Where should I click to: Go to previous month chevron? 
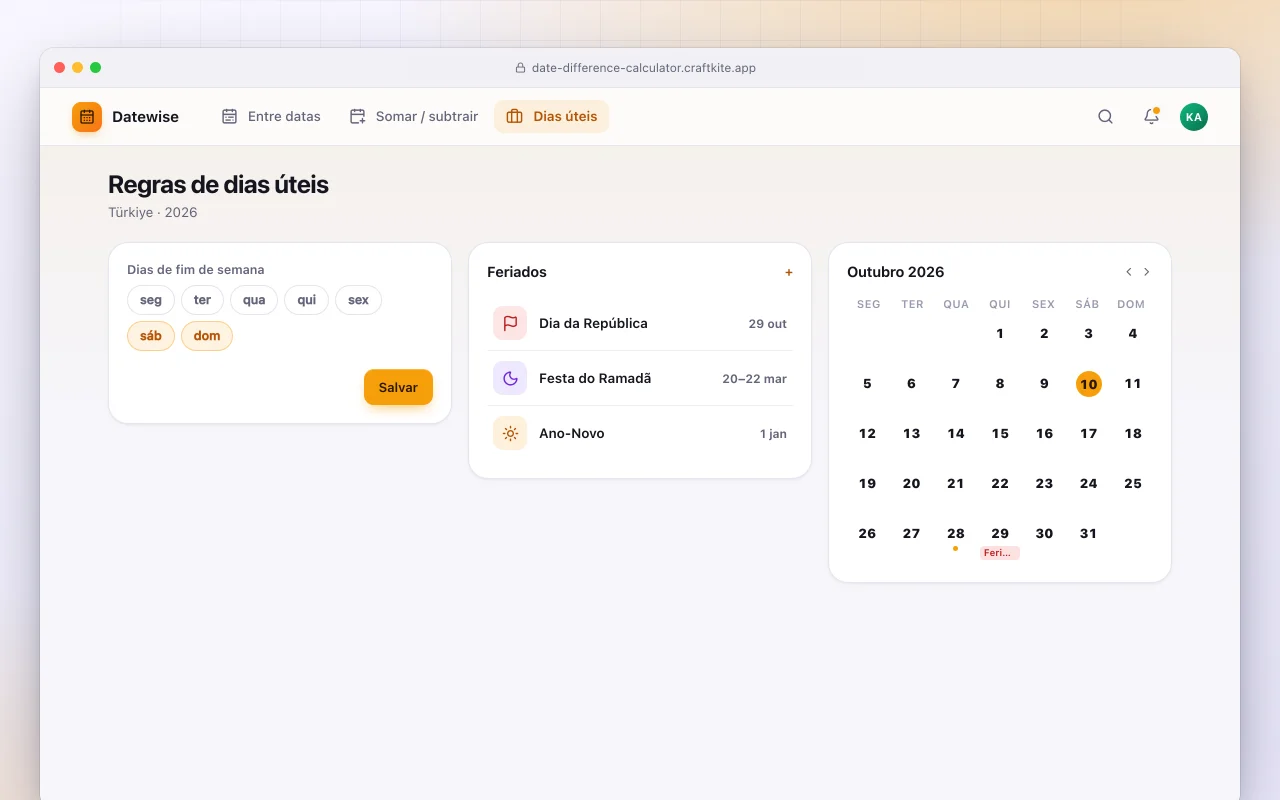click(x=1128, y=272)
